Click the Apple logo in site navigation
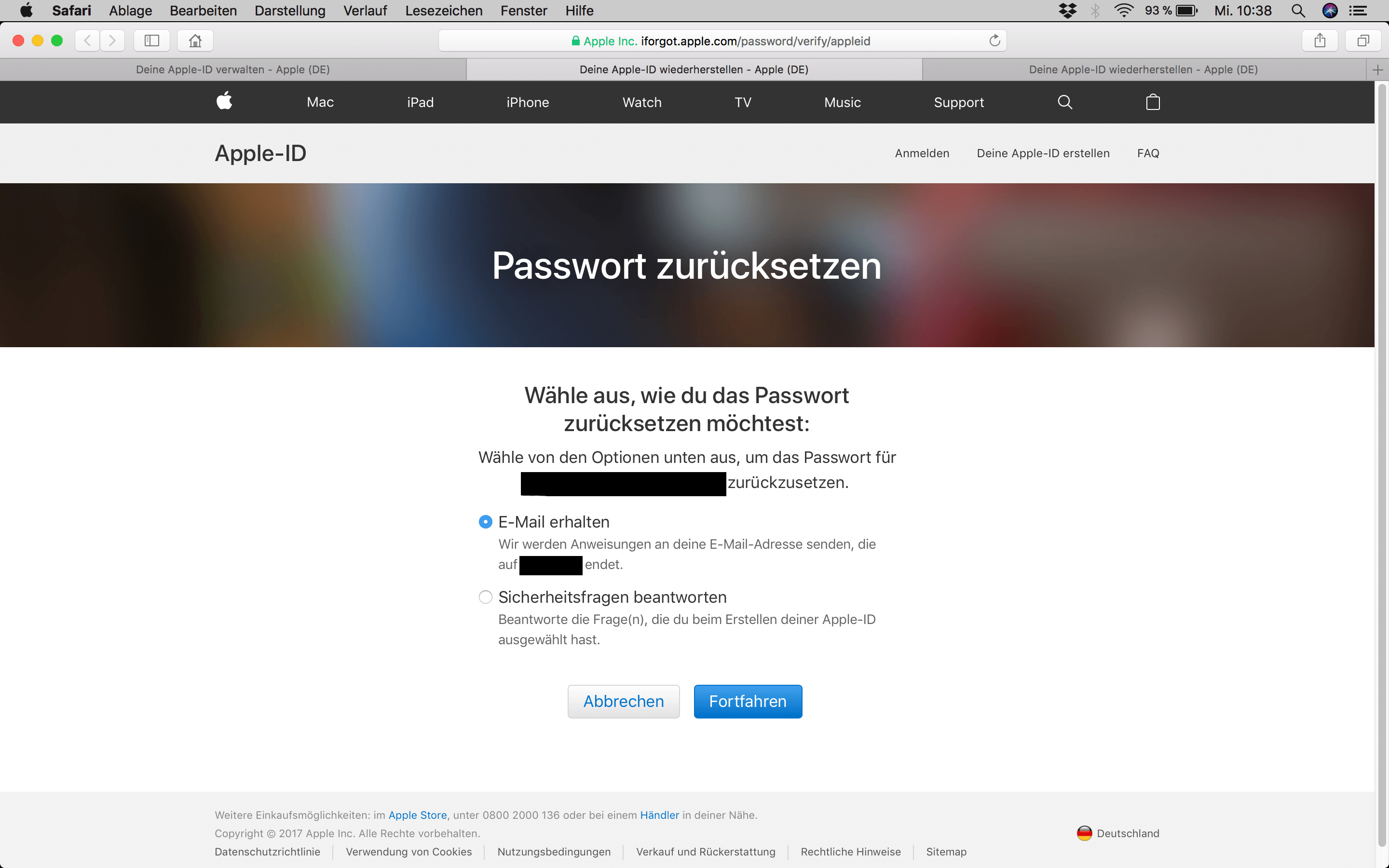The height and width of the screenshot is (868, 1389). [224, 101]
